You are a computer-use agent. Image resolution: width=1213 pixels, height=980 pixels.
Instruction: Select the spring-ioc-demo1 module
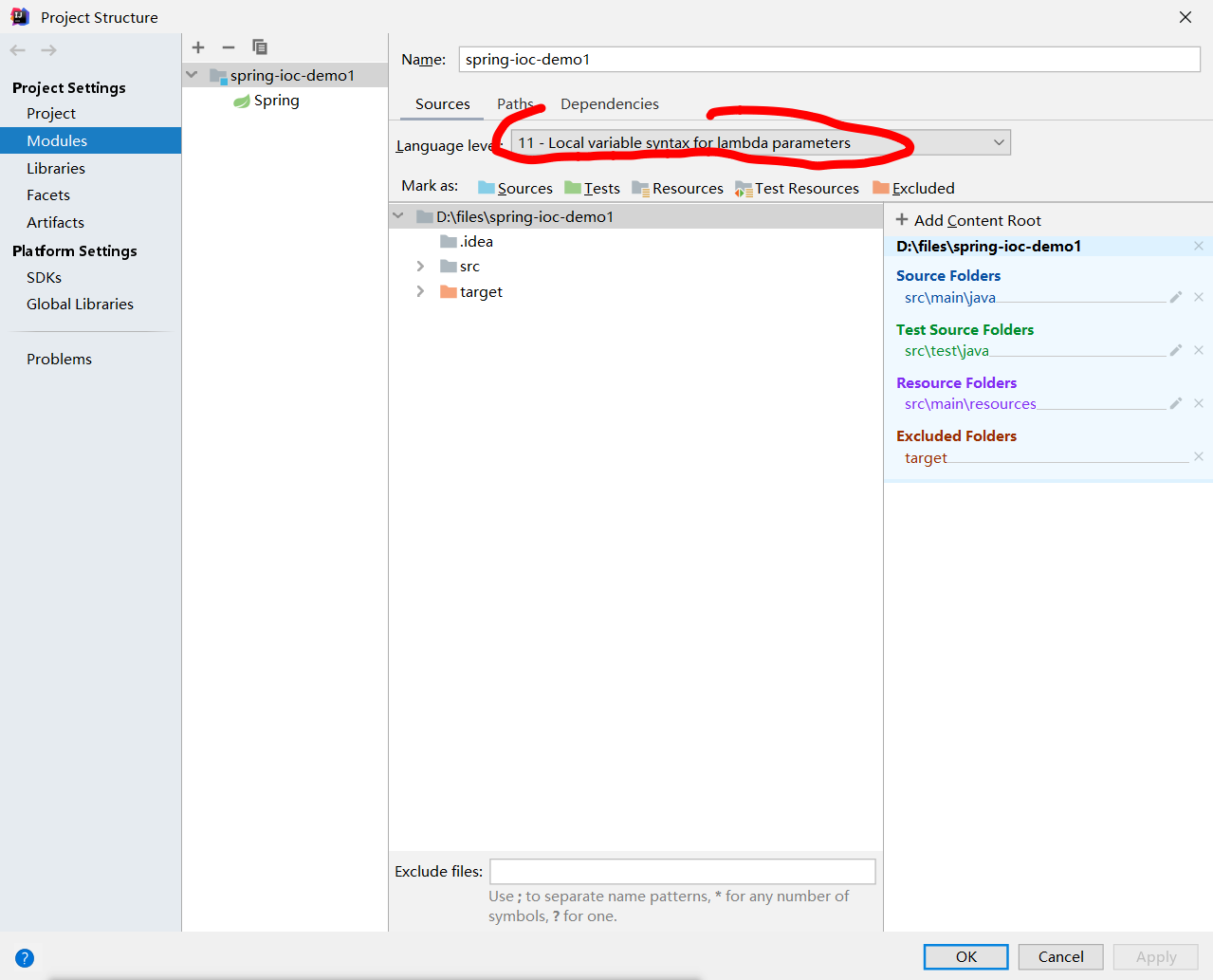(285, 75)
